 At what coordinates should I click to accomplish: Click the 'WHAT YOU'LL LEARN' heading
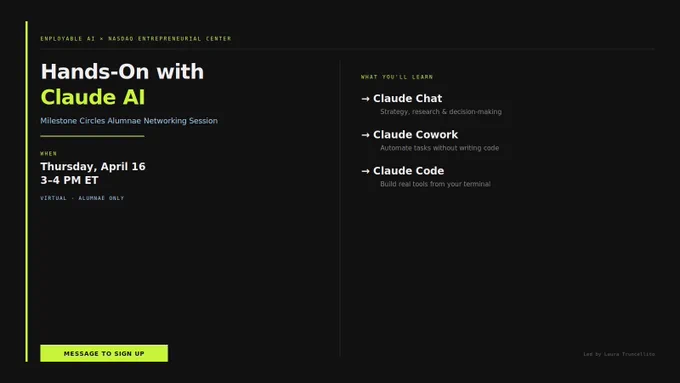[397, 77]
